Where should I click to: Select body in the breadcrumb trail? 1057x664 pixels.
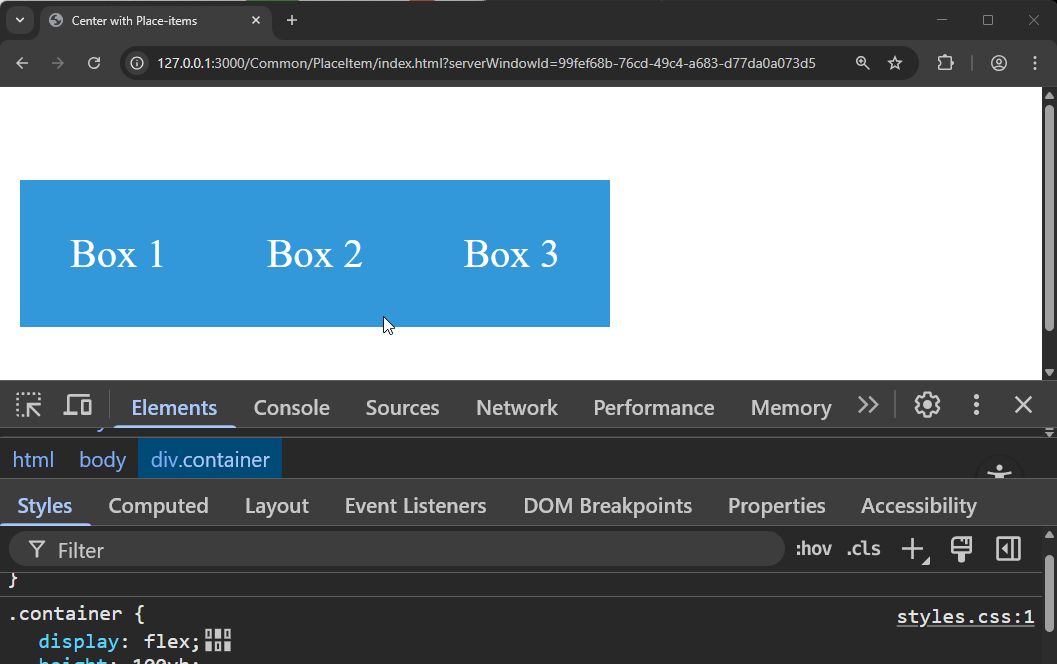click(x=102, y=460)
